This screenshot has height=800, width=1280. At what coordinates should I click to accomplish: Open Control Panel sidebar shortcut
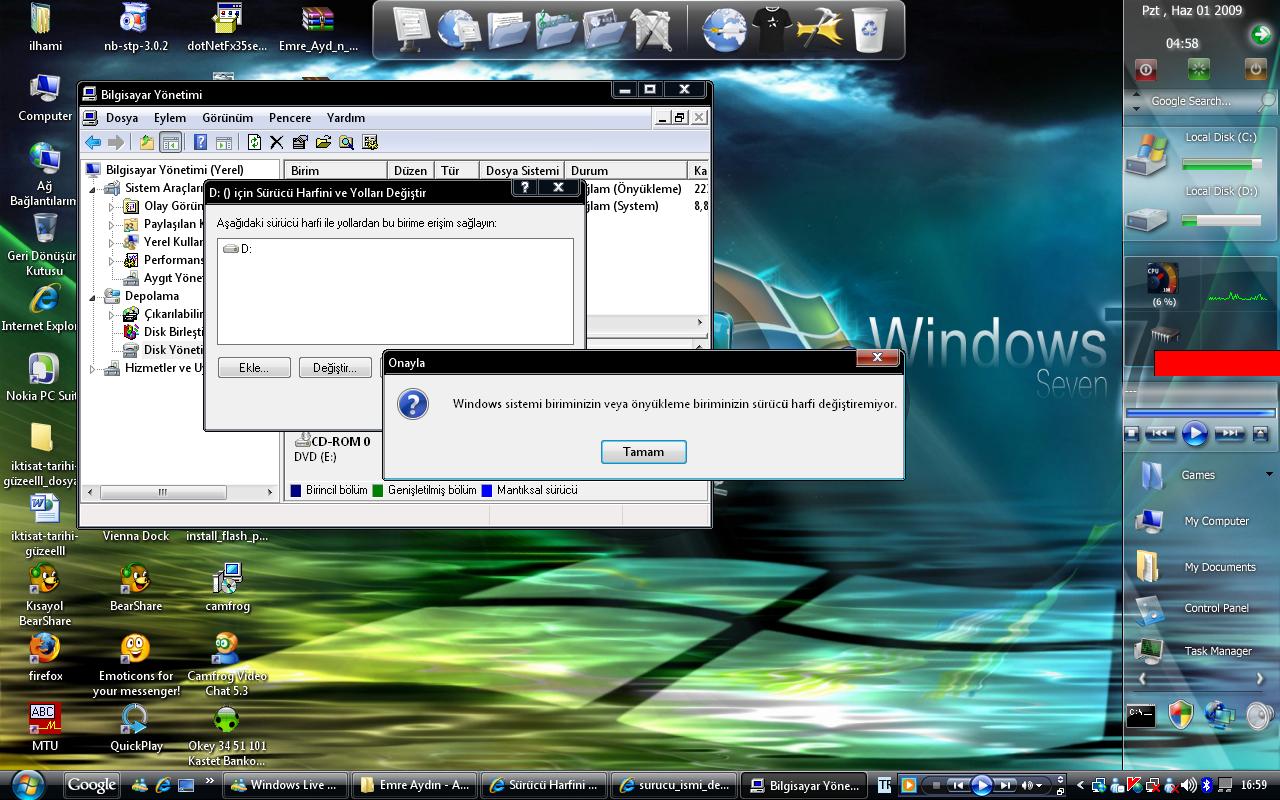1192,608
